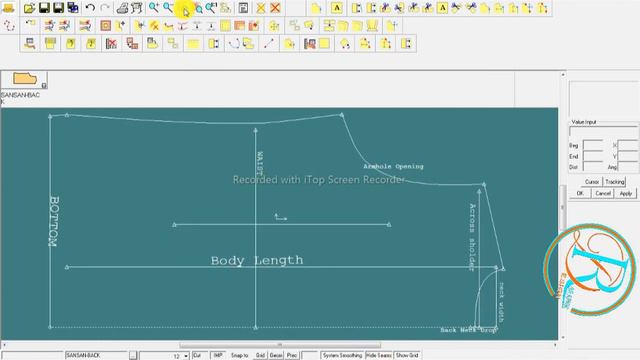The image size is (640, 360).
Task: Click the orange concentric square offset icon
Action: [106, 26]
